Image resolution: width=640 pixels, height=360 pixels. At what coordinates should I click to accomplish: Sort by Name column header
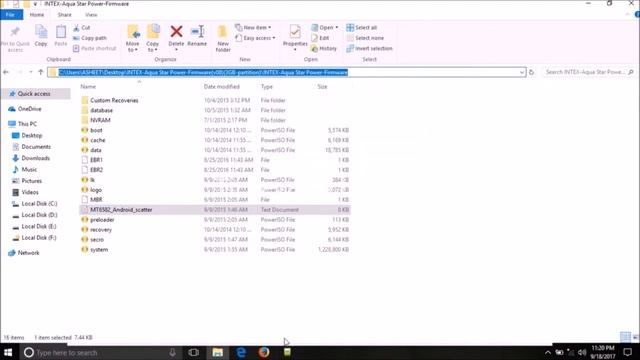(88, 87)
